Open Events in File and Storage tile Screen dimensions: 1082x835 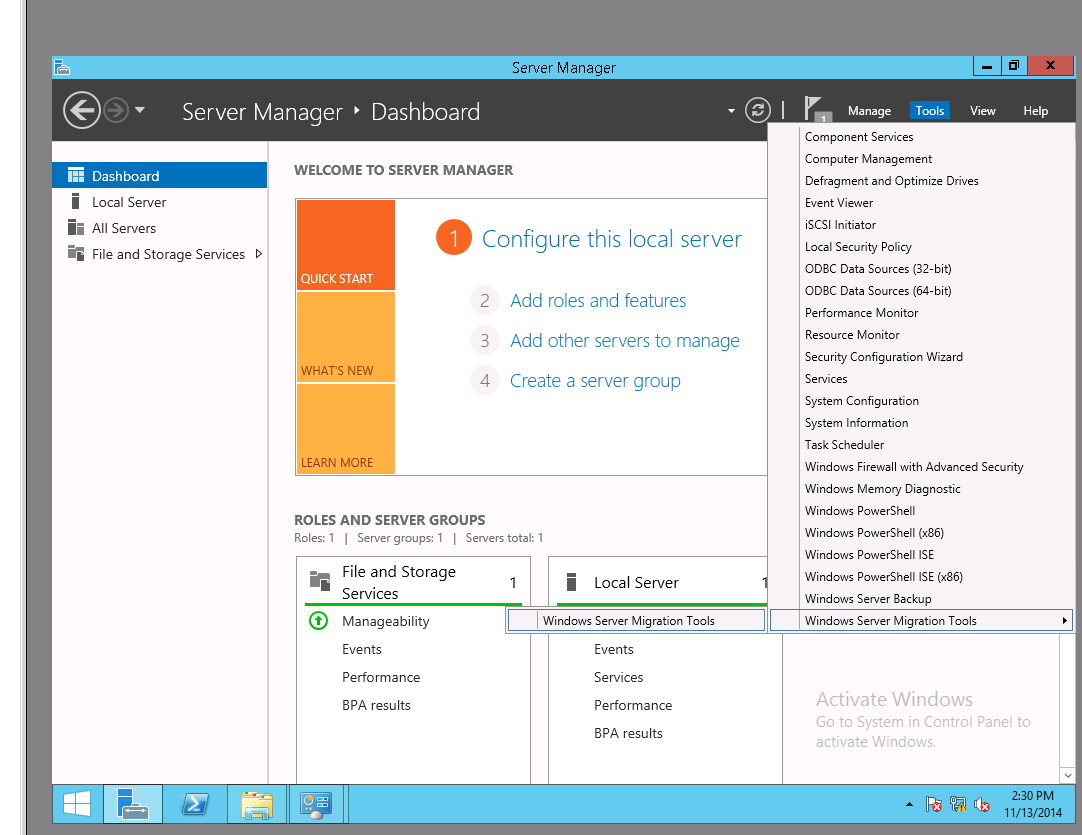[x=362, y=650]
